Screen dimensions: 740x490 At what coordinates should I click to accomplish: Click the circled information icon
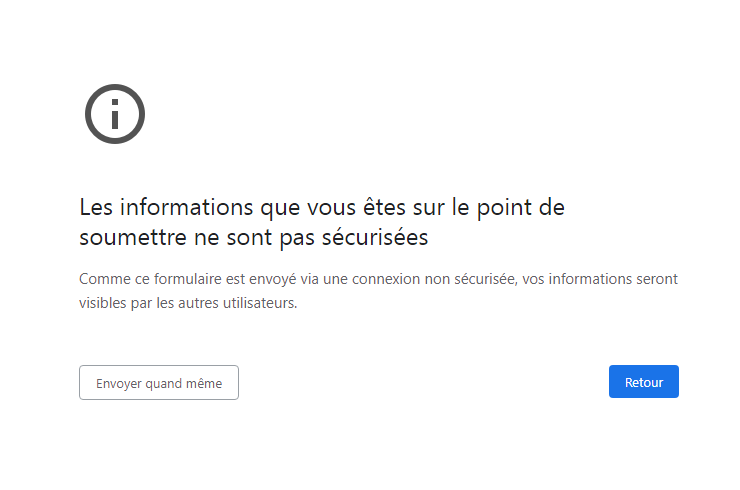[x=115, y=113]
